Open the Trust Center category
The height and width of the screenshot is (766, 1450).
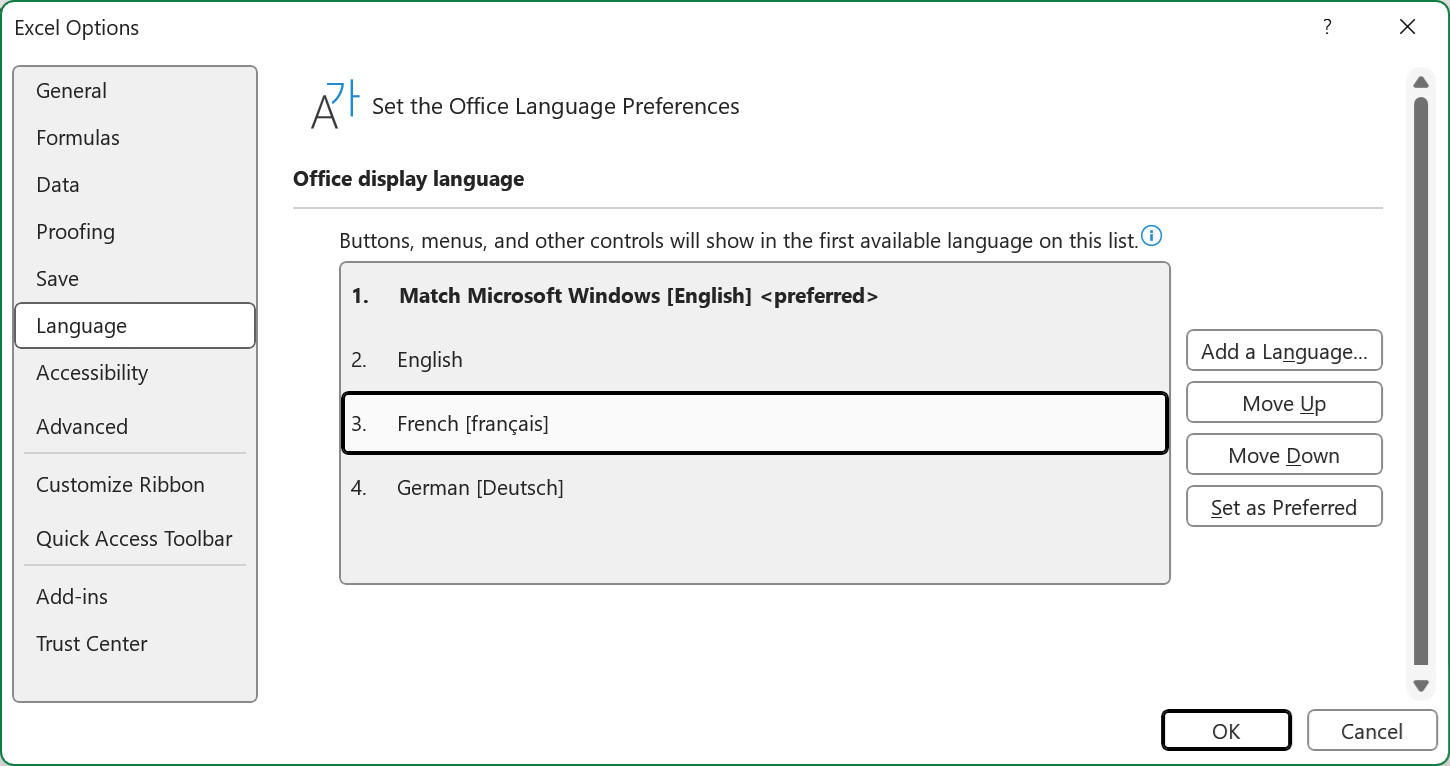pos(135,644)
